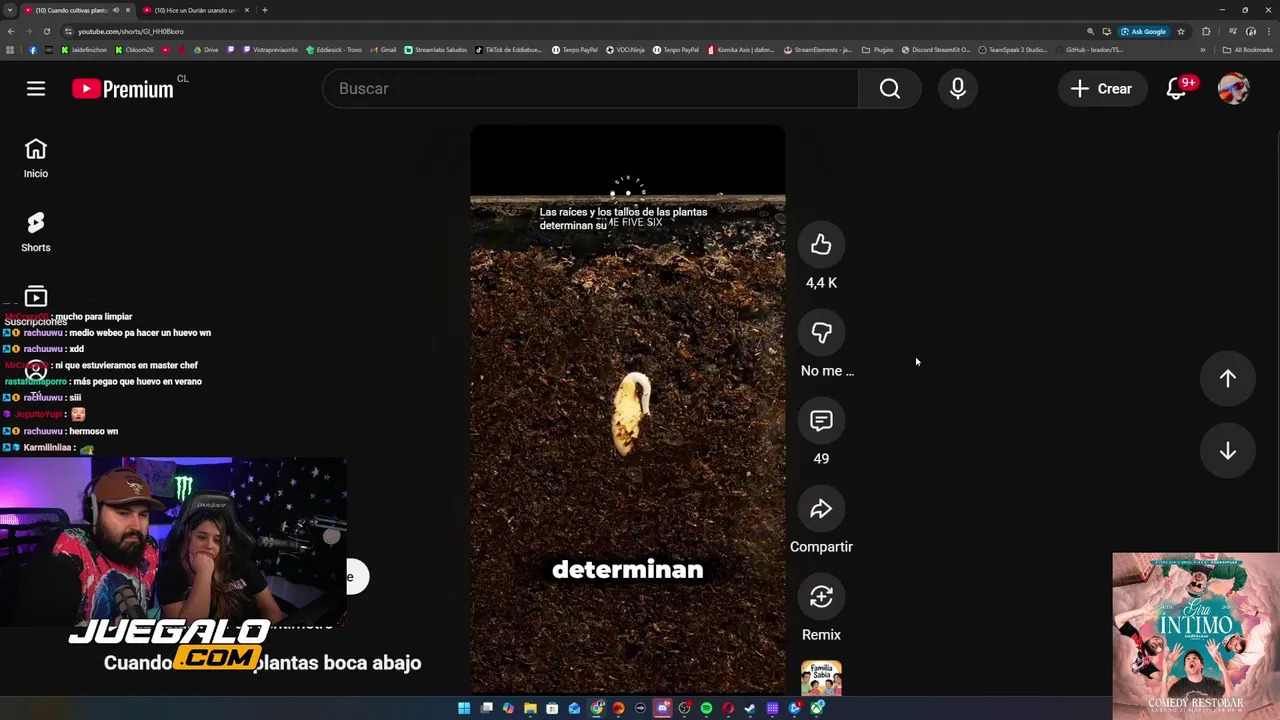Open the comments for this Short
Screen dimensions: 1280x720
821,421
